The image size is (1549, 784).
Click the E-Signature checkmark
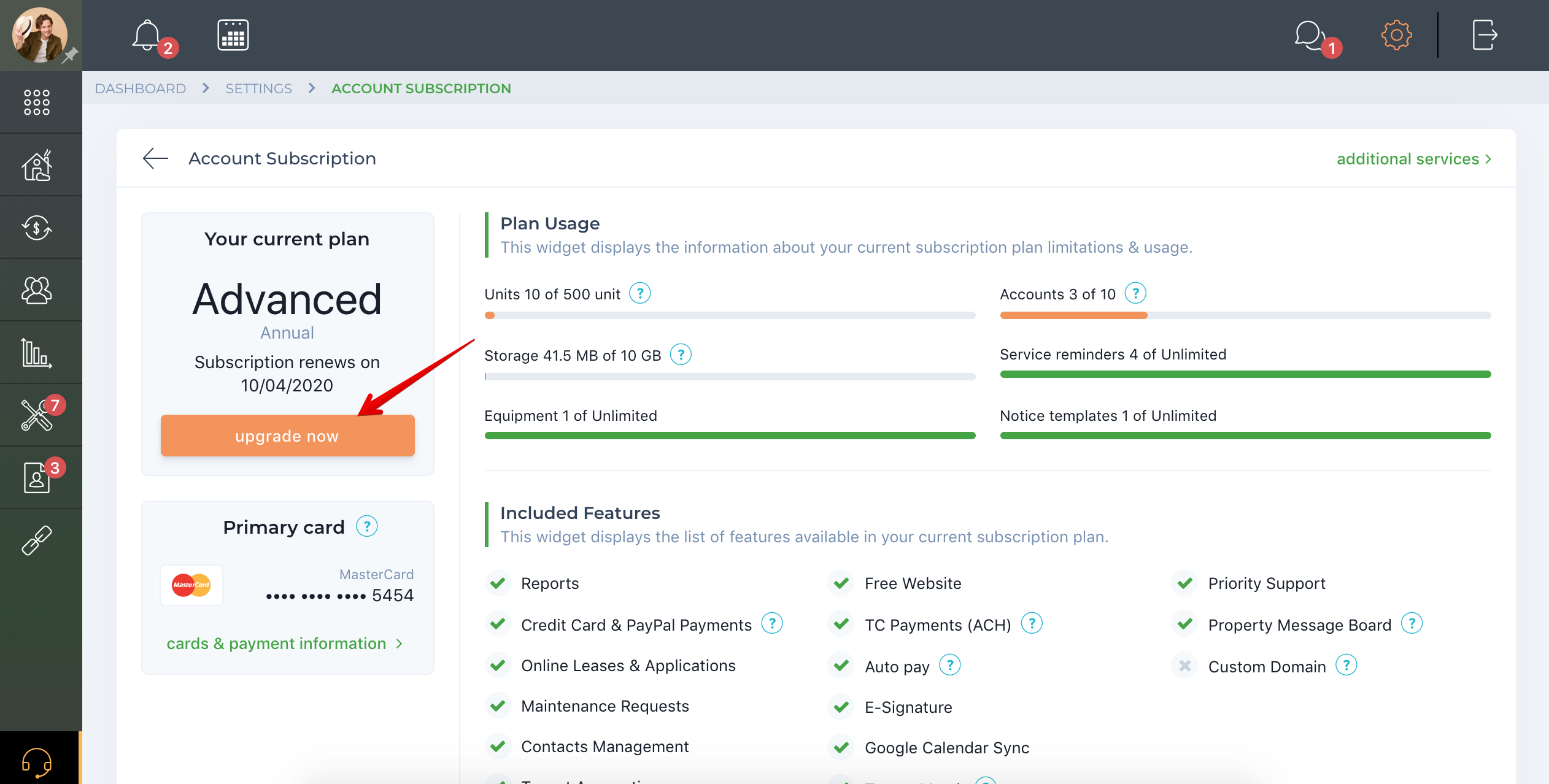tap(841, 707)
